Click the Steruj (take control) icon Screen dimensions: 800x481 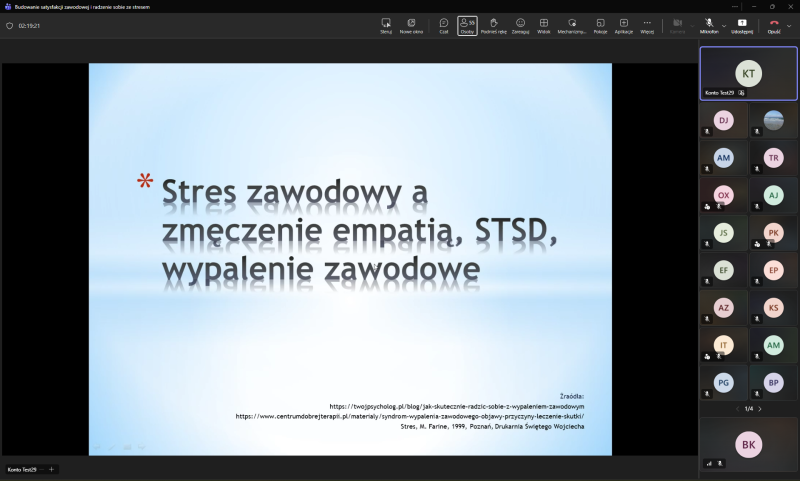(386, 25)
